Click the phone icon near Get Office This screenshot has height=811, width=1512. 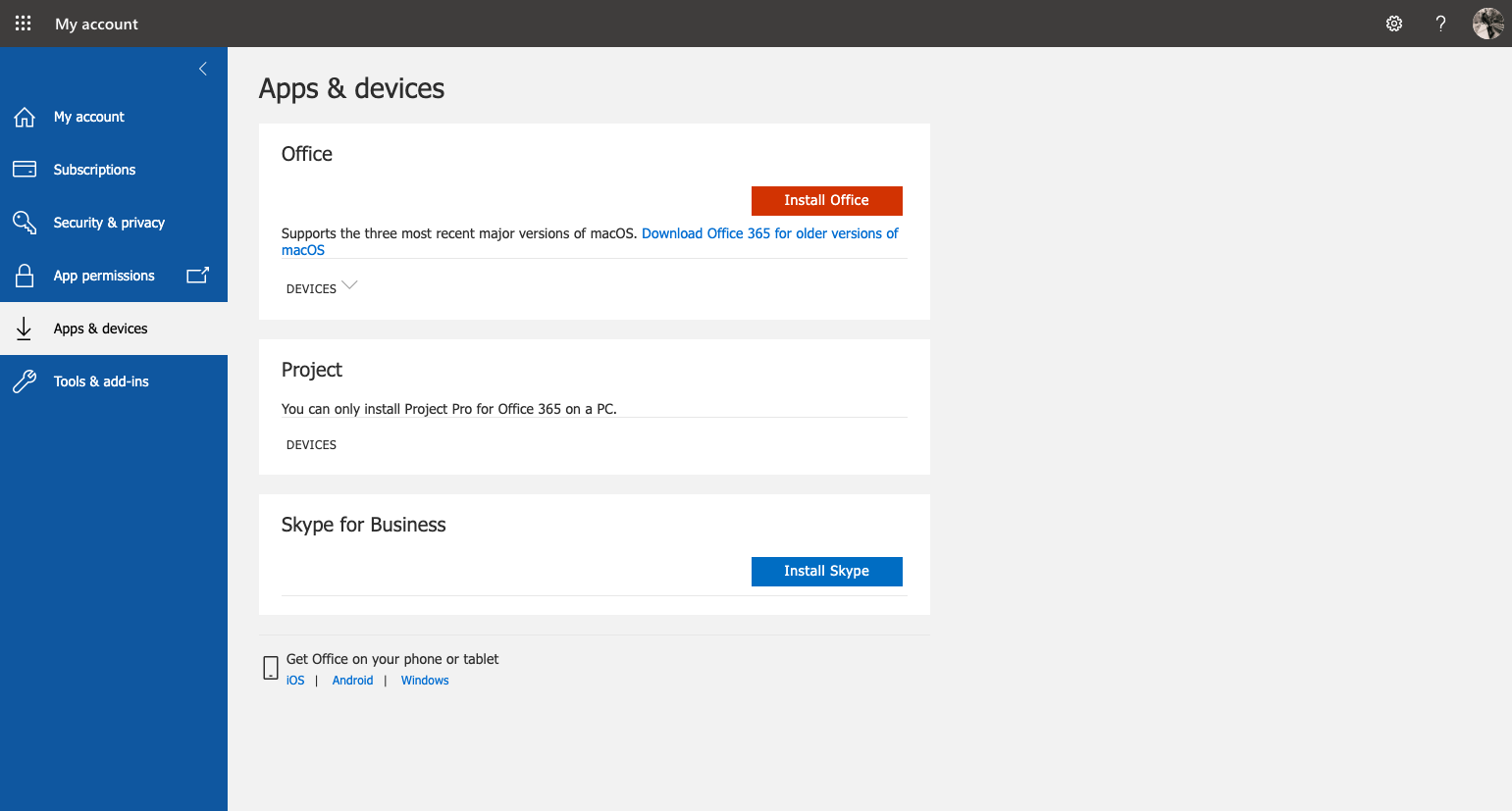click(x=271, y=669)
